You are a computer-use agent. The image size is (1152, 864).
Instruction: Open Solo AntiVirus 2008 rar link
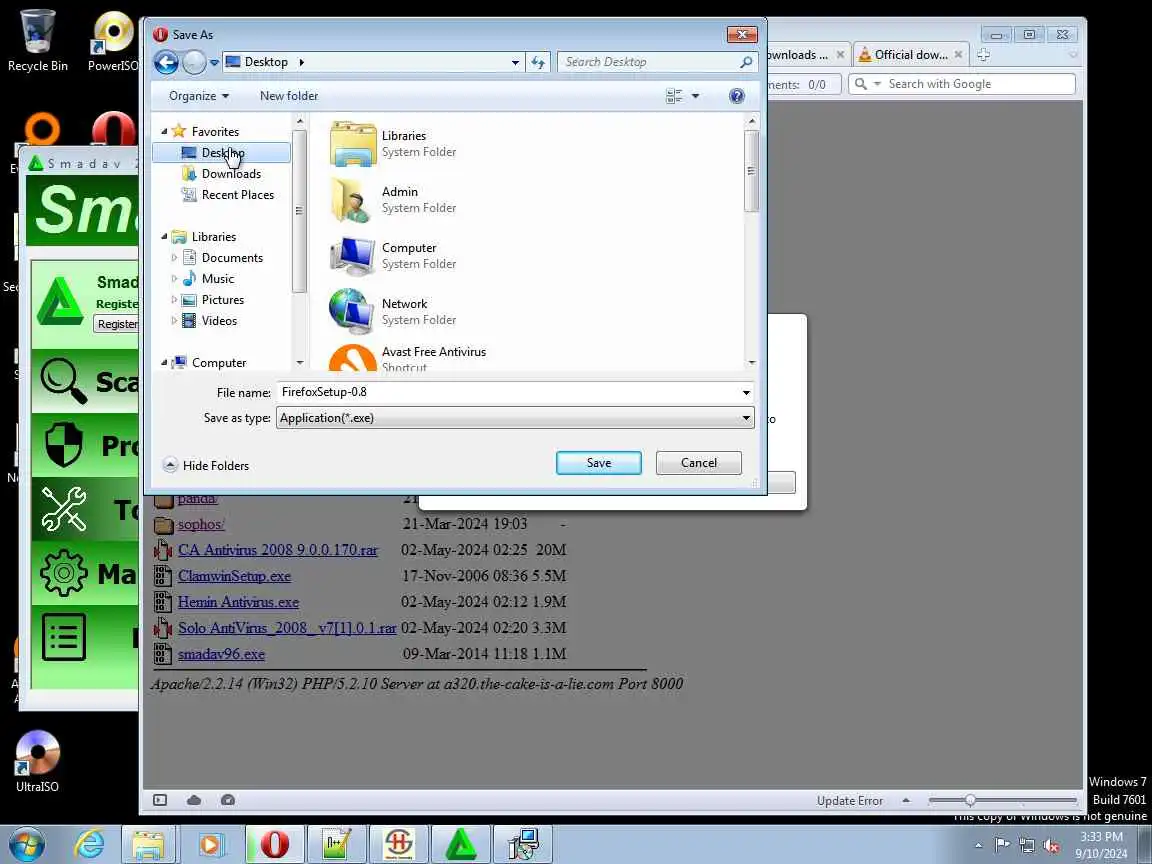coord(287,628)
